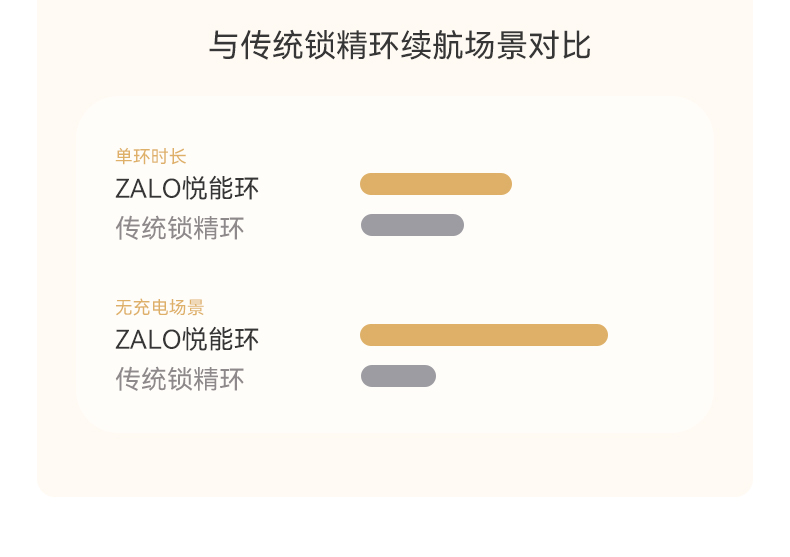The height and width of the screenshot is (557, 790).
Task: Click left end of longest gold bar
Action: 368,335
